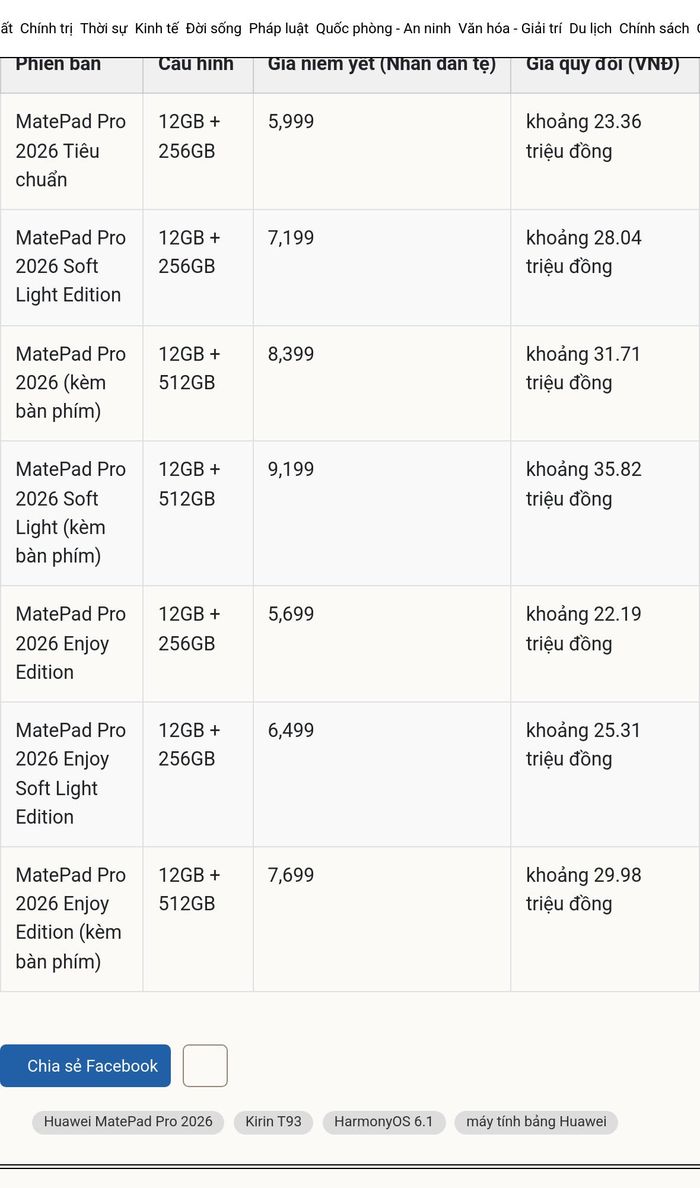Select the Pháp luật menu item
The image size is (700, 1188).
(x=279, y=29)
